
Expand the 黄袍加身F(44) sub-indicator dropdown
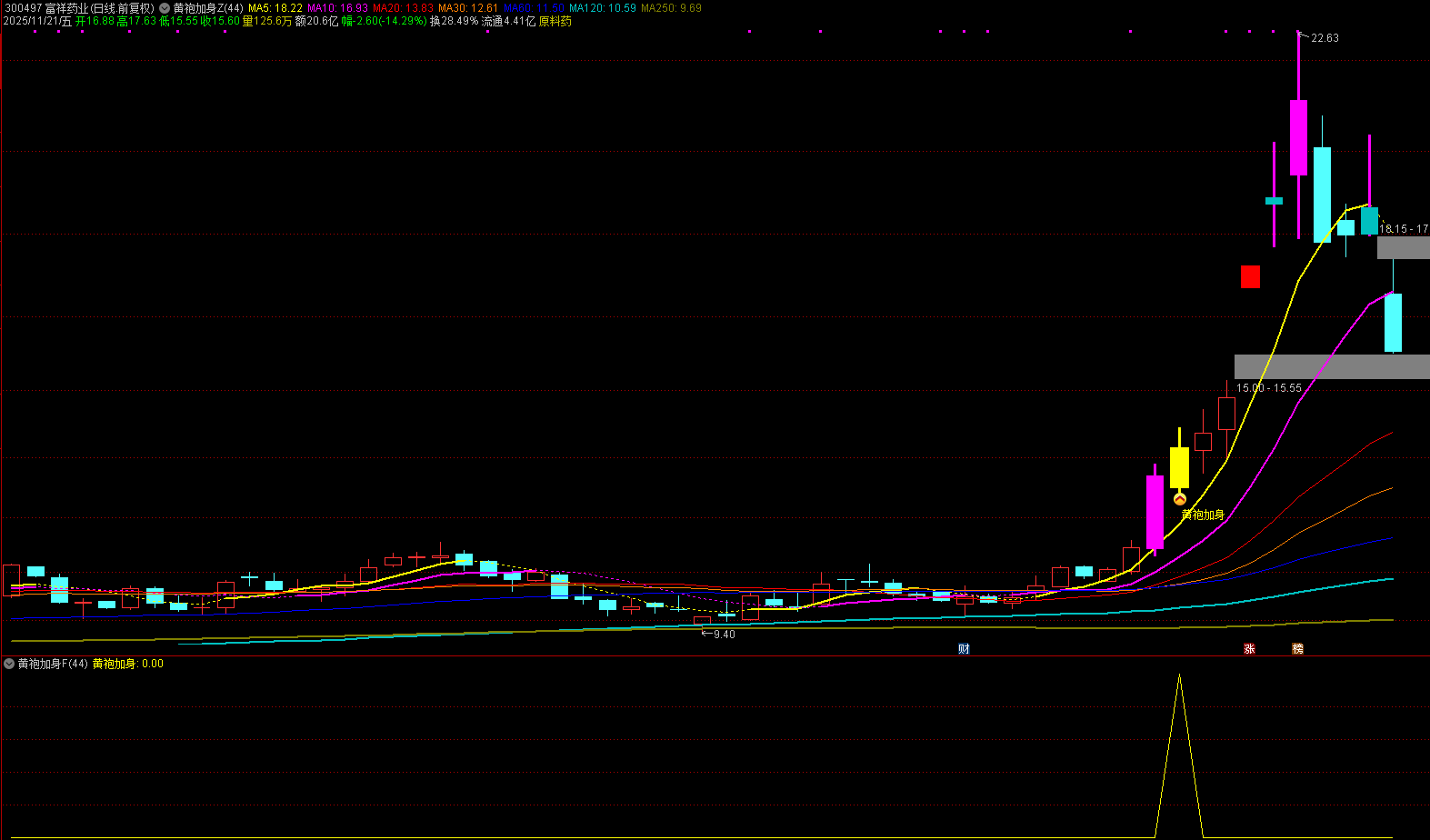pos(9,664)
